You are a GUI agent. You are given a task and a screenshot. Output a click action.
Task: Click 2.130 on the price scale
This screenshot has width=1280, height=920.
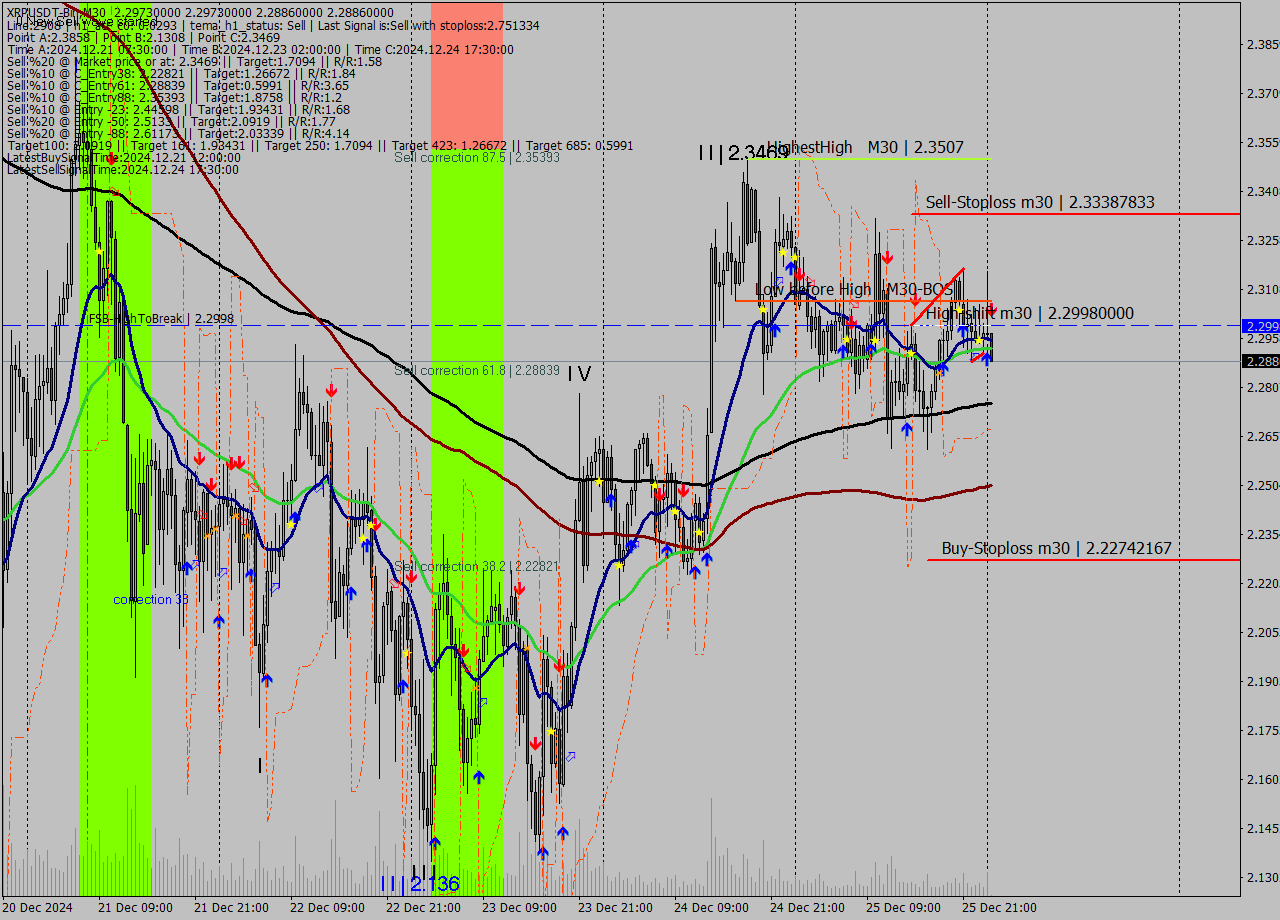click(1262, 877)
